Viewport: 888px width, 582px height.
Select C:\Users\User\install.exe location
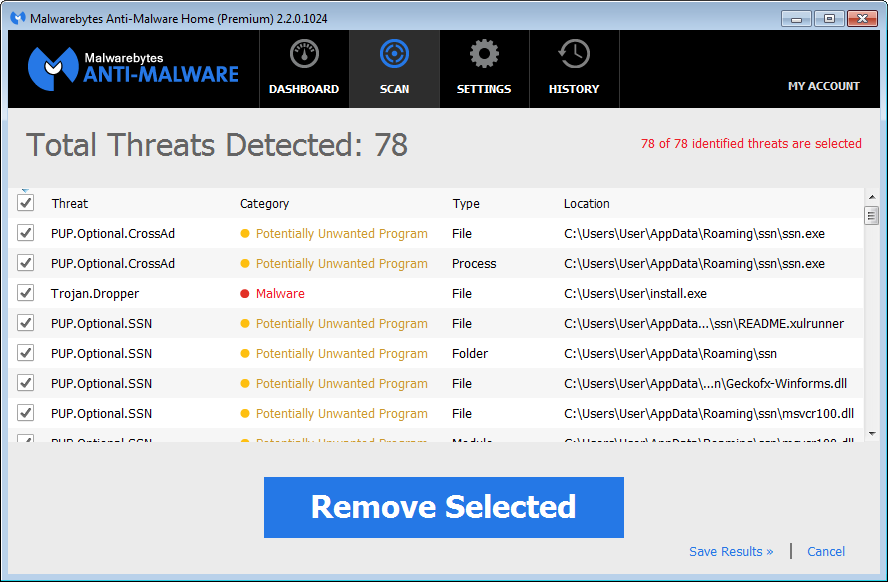pos(635,293)
